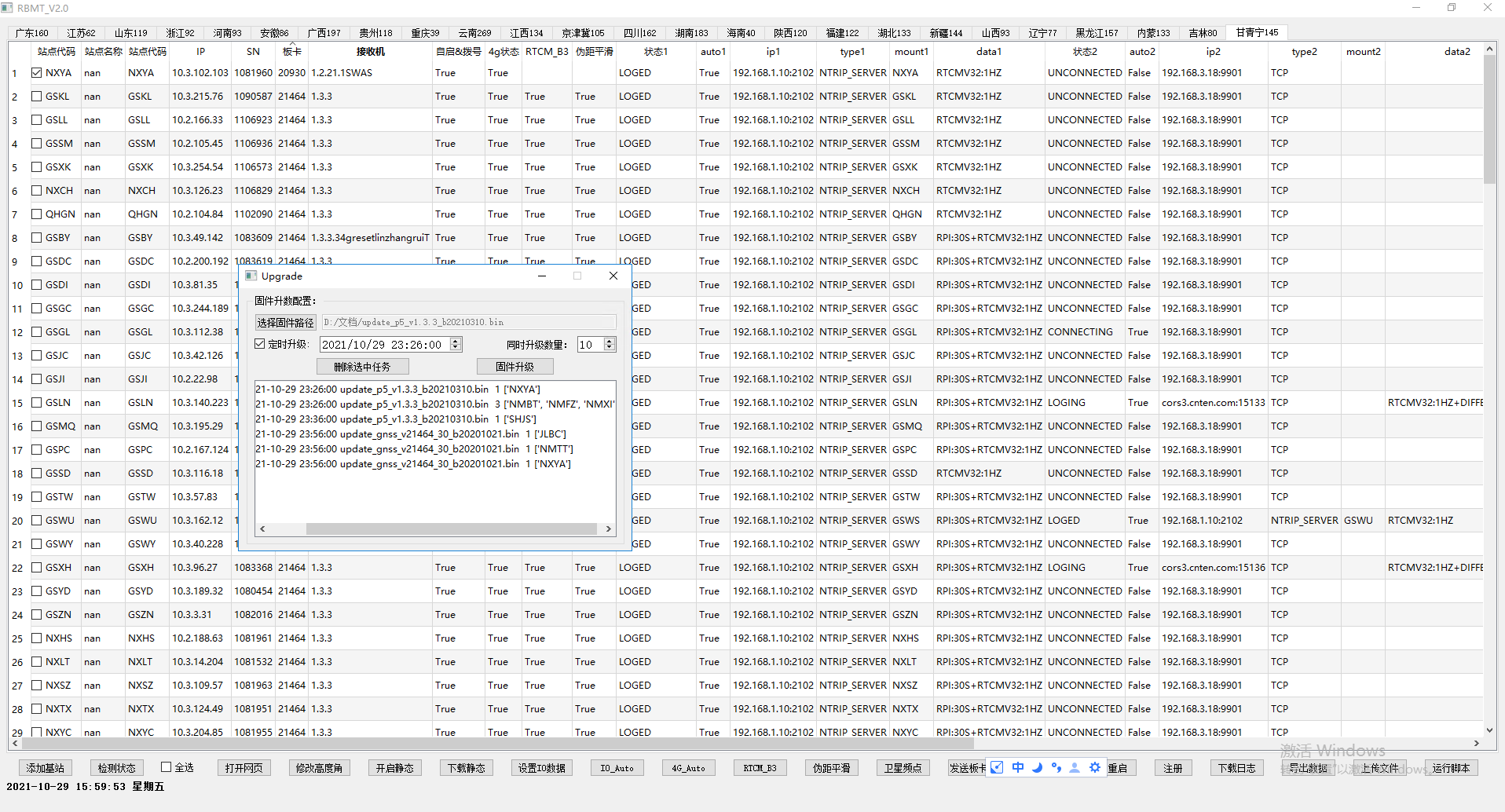Click the 选择固件路径 button
This screenshot has width=1505, height=812.
(x=286, y=322)
